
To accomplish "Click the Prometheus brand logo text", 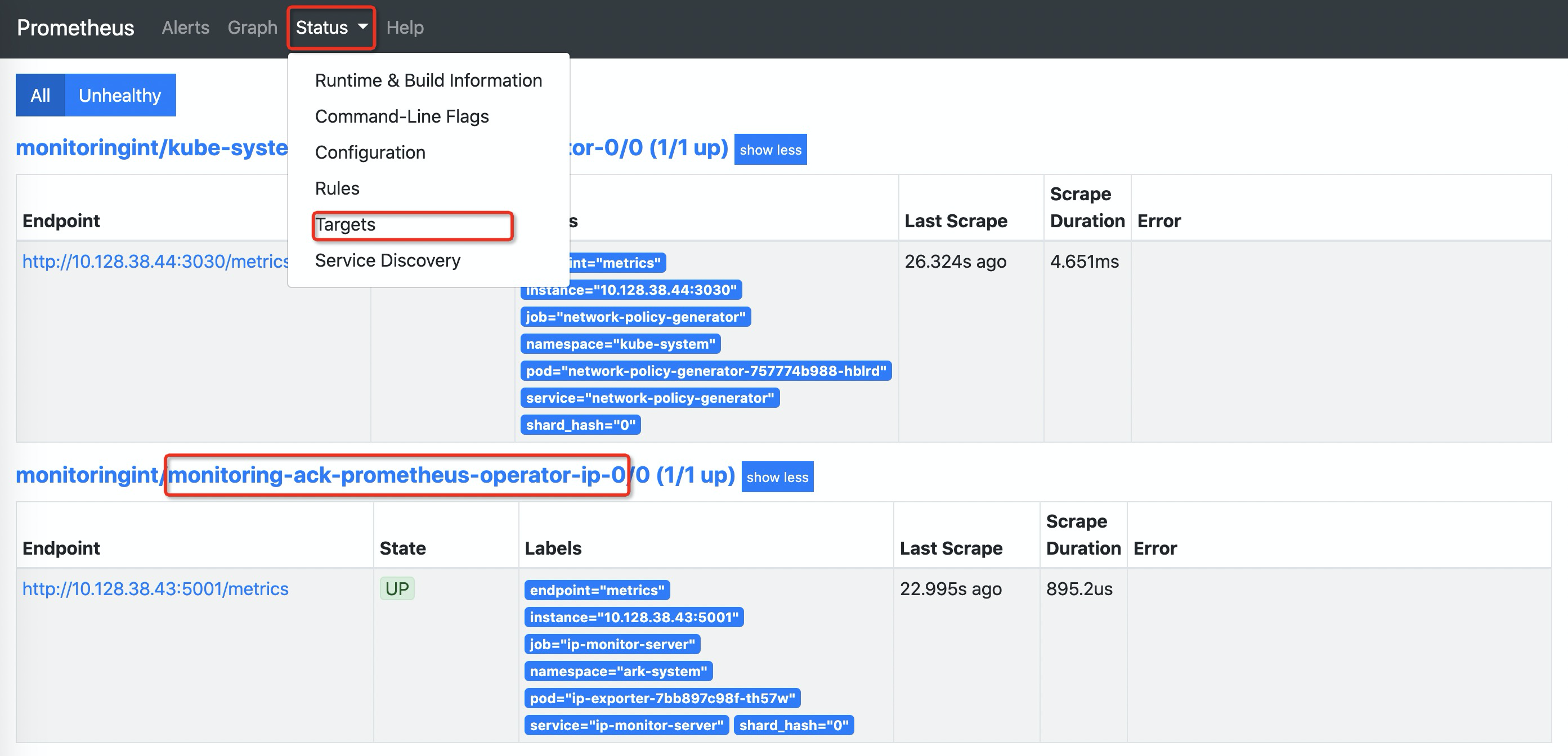I will click(x=75, y=28).
